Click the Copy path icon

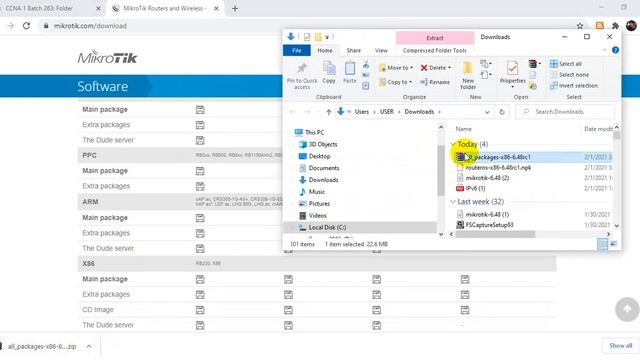(366, 75)
